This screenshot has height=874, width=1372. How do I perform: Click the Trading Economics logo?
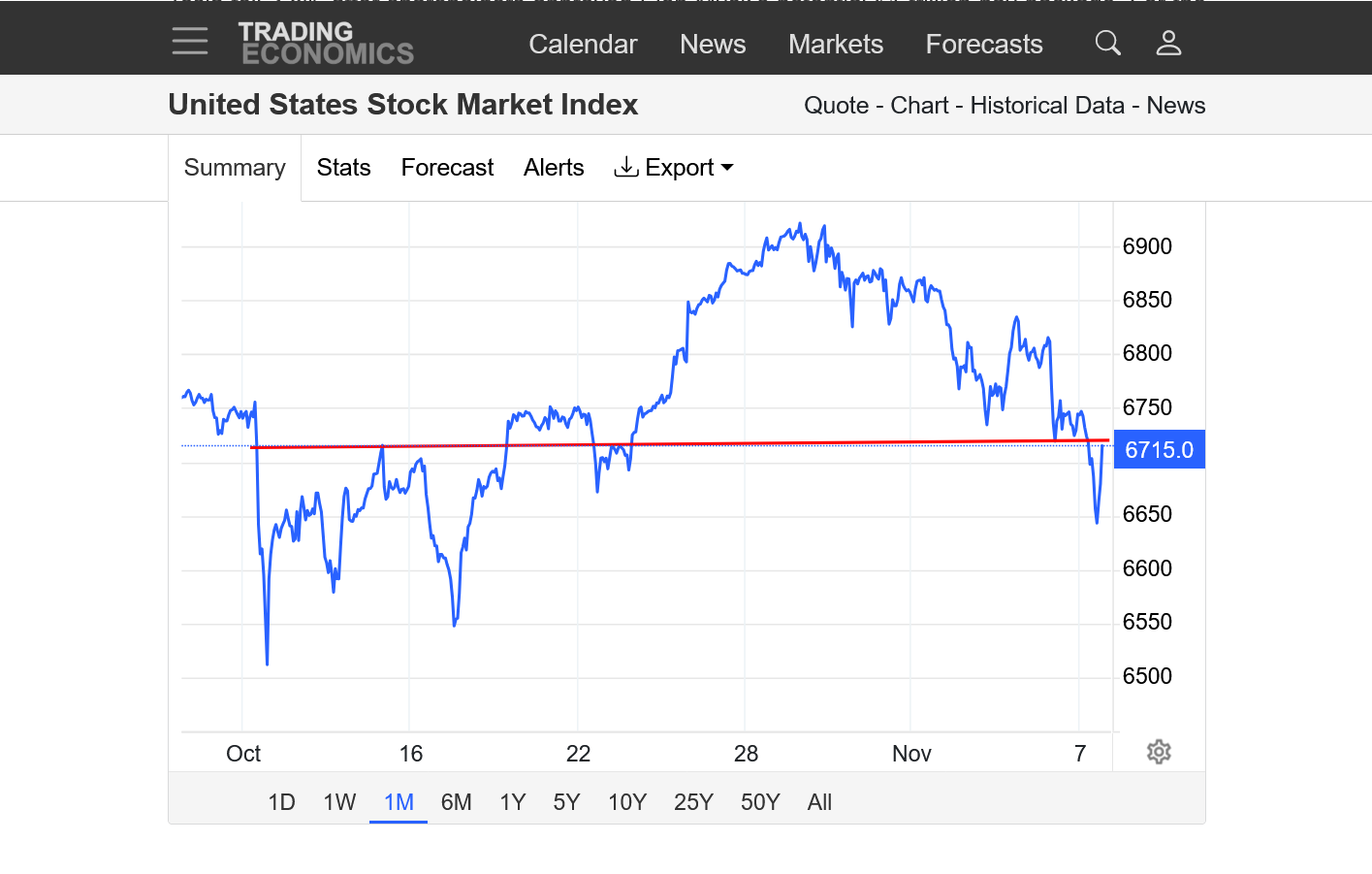coord(326,44)
